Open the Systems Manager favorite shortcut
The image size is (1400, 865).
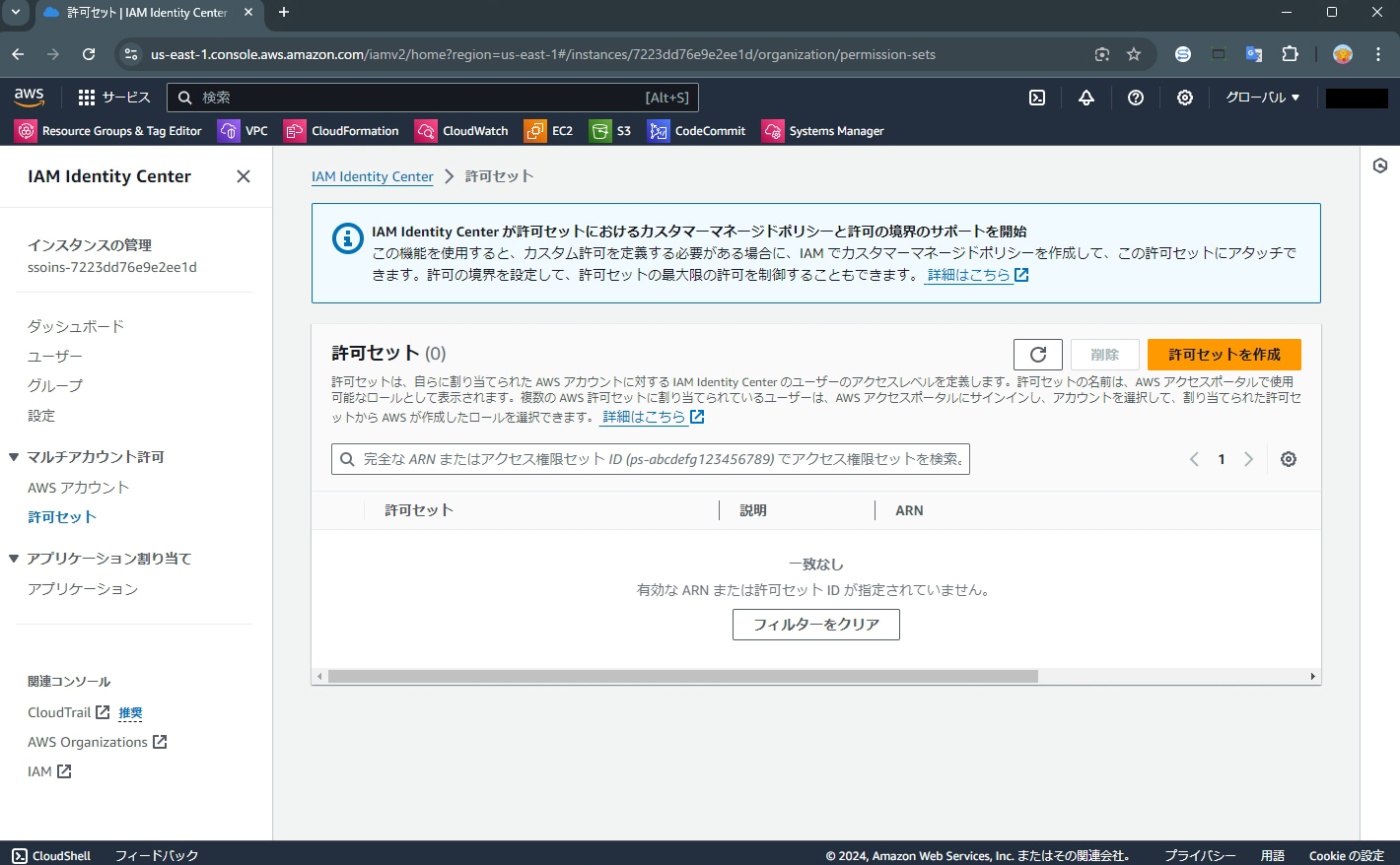click(x=823, y=130)
